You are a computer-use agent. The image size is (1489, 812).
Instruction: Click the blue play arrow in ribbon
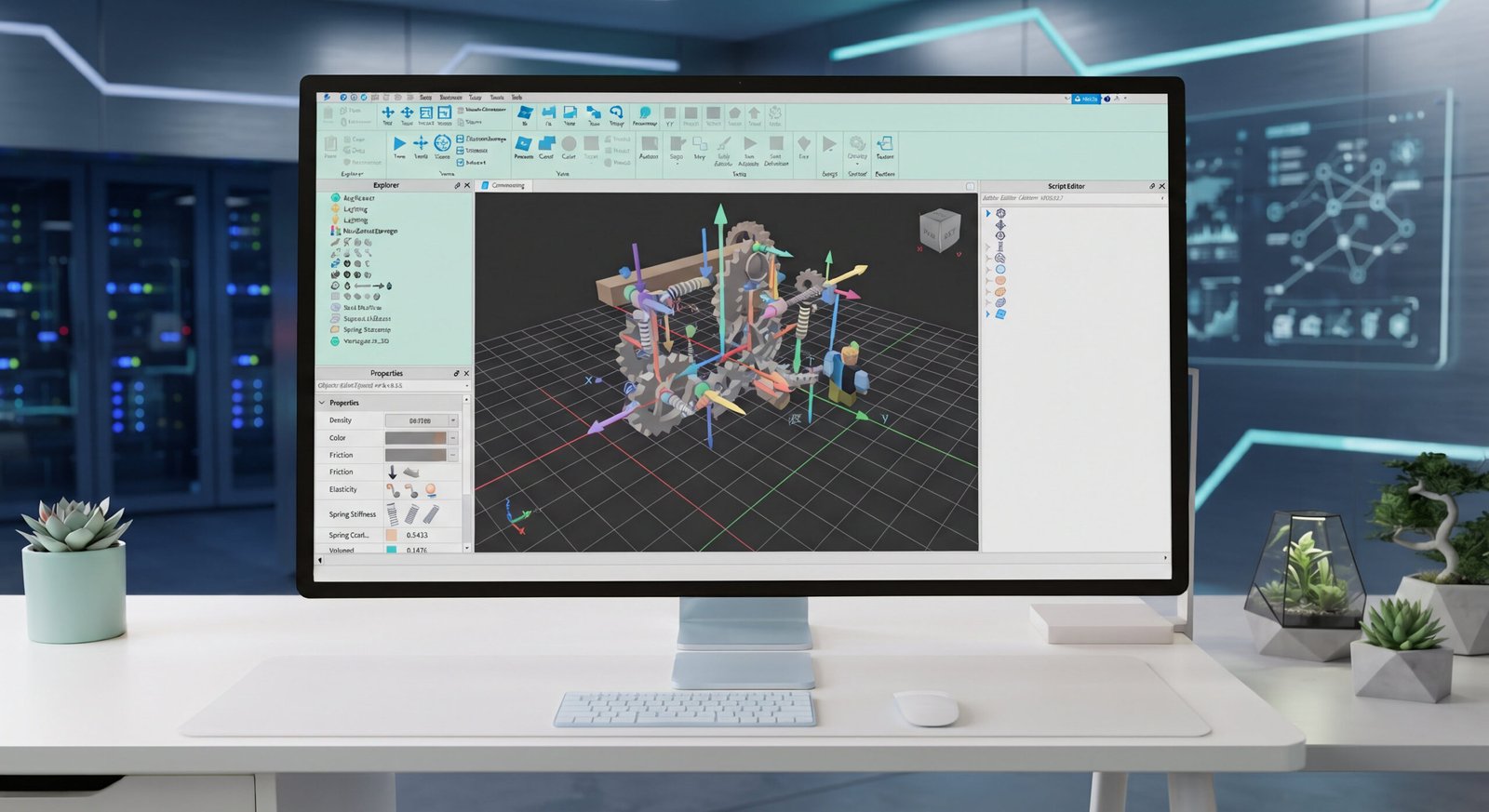[399, 143]
